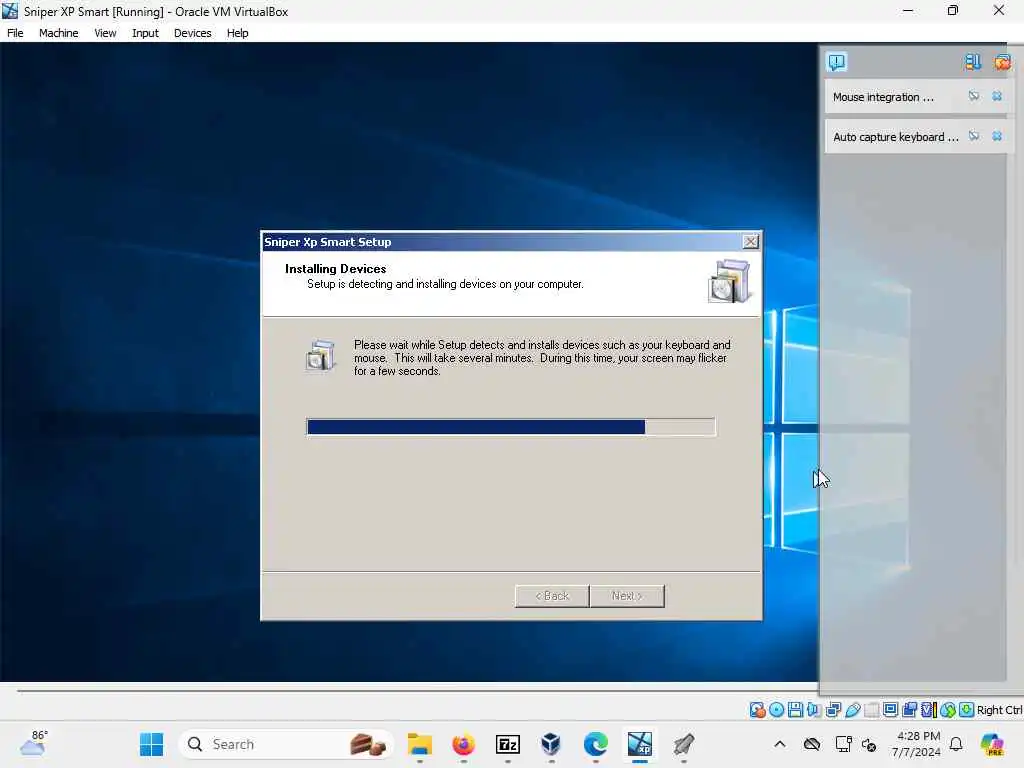1024x768 pixels.
Task: Open the Machine menu
Action: (x=58, y=33)
